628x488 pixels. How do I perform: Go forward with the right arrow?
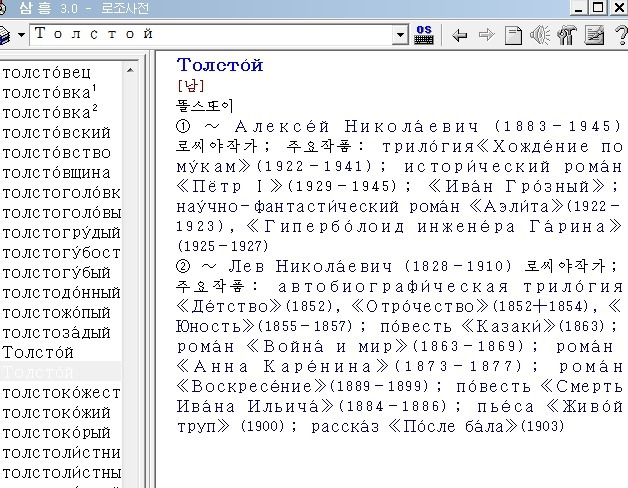tap(486, 35)
